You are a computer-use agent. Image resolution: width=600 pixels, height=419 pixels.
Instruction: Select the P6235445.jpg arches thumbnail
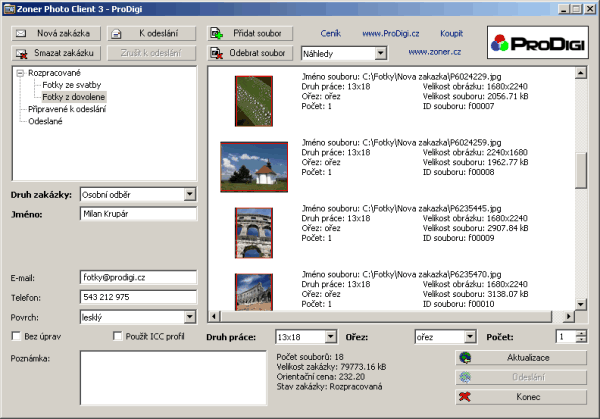click(x=254, y=233)
